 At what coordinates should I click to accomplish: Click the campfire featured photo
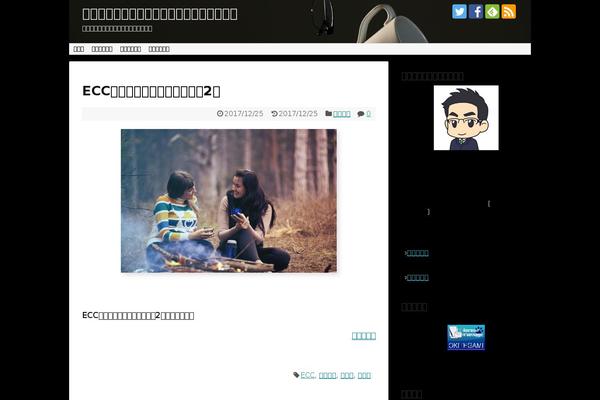(229, 201)
